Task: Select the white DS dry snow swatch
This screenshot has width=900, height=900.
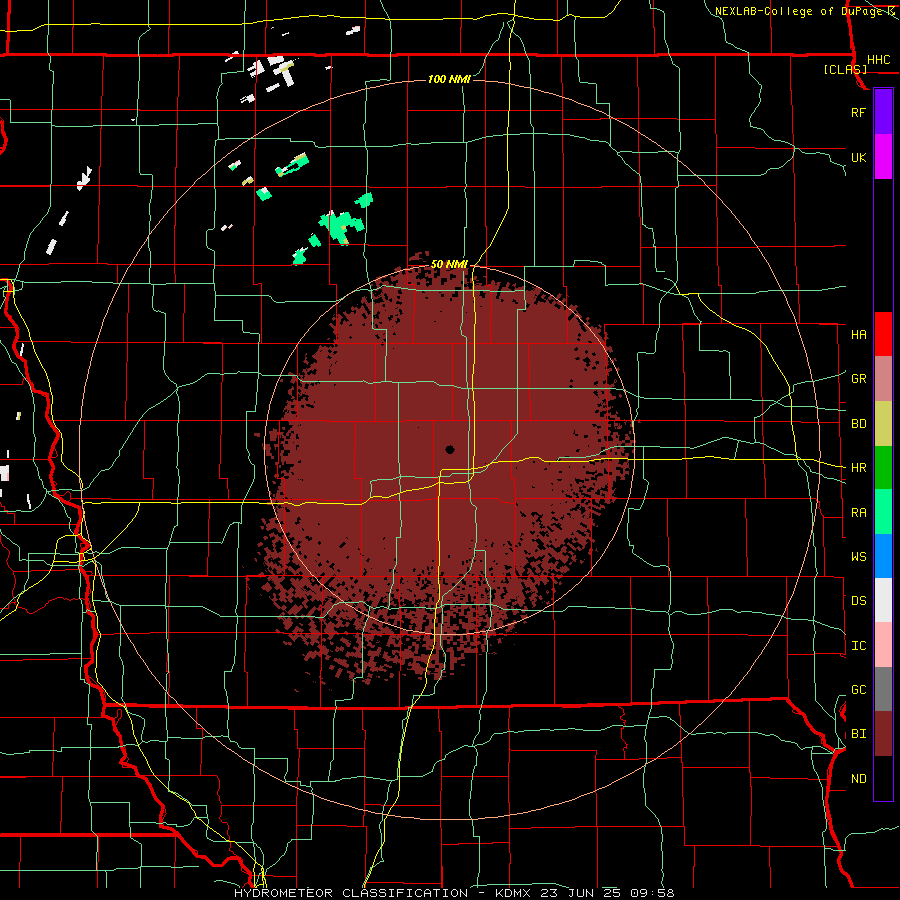Action: coord(883,600)
